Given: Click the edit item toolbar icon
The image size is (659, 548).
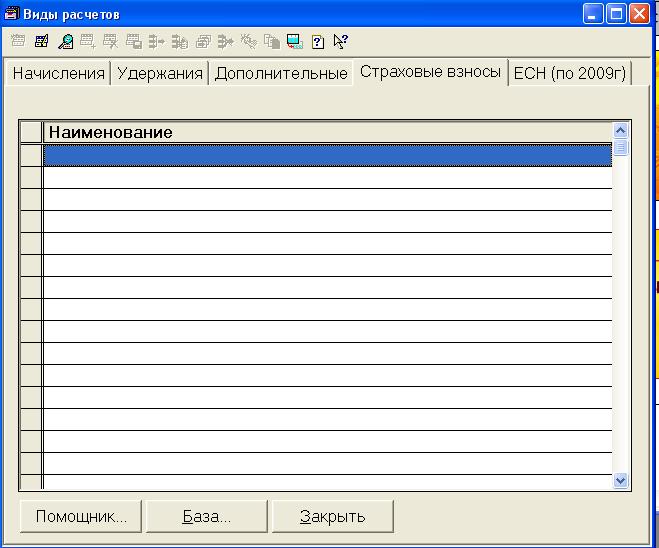Looking at the screenshot, I should (41, 42).
